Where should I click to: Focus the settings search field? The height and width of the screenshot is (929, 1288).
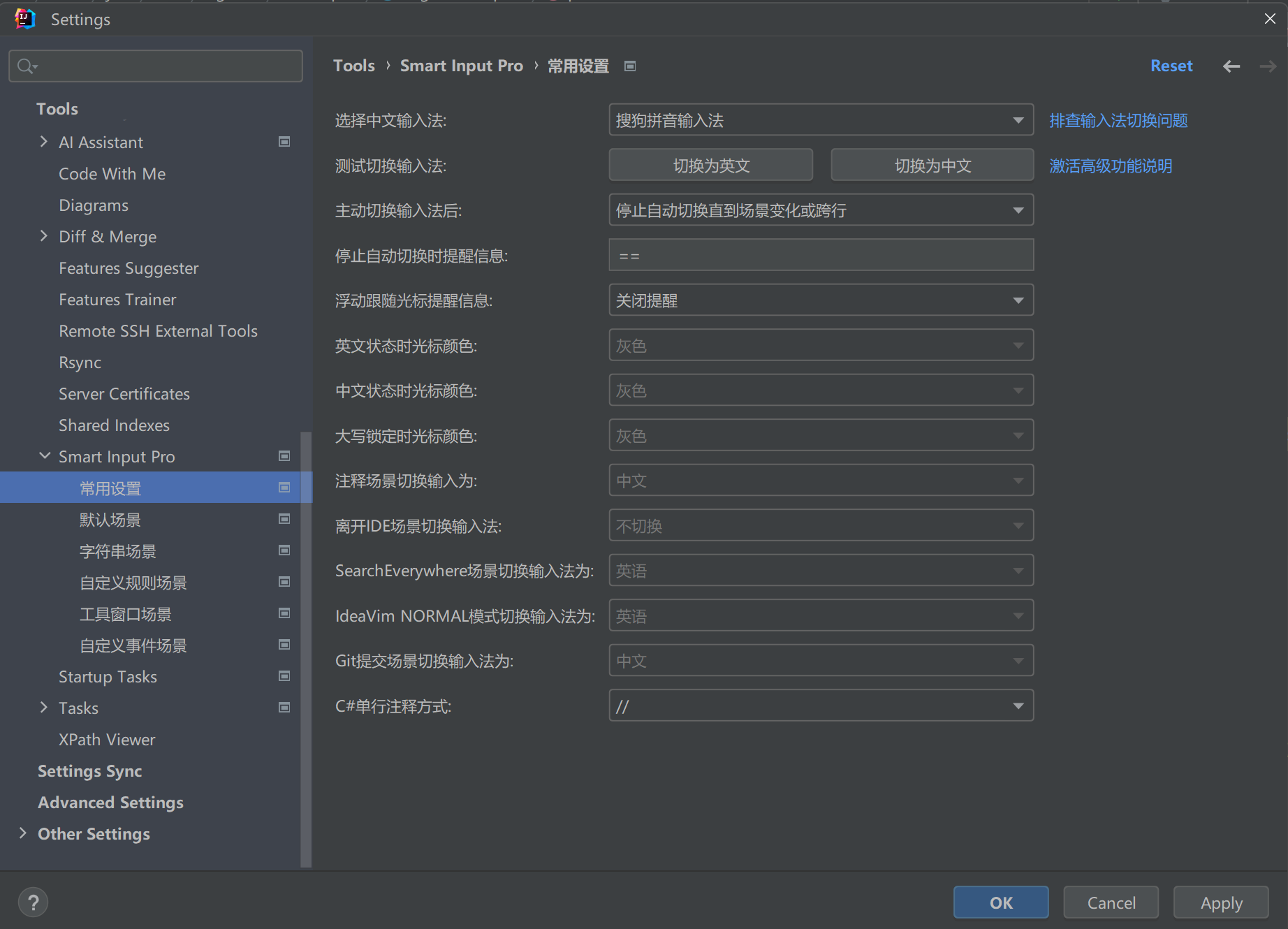pos(156,66)
